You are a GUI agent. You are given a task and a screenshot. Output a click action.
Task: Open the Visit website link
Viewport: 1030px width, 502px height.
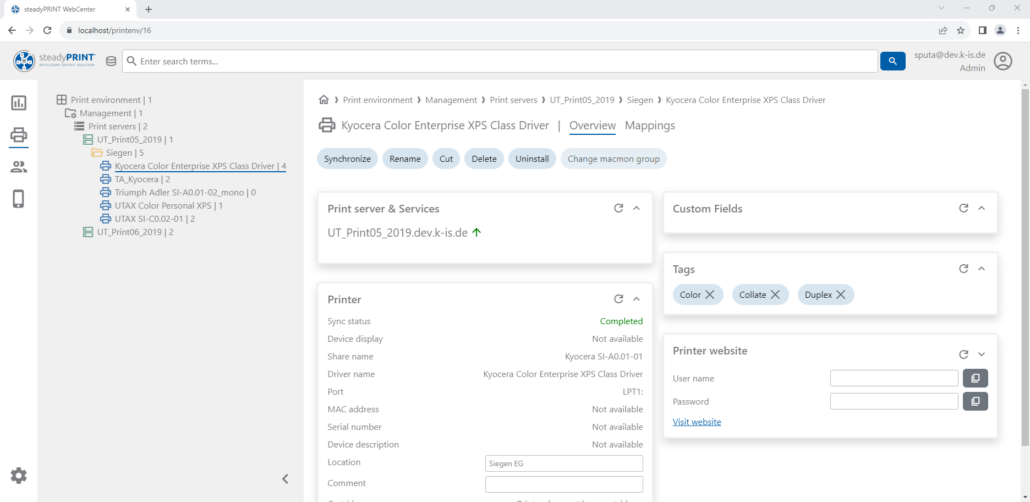click(697, 422)
